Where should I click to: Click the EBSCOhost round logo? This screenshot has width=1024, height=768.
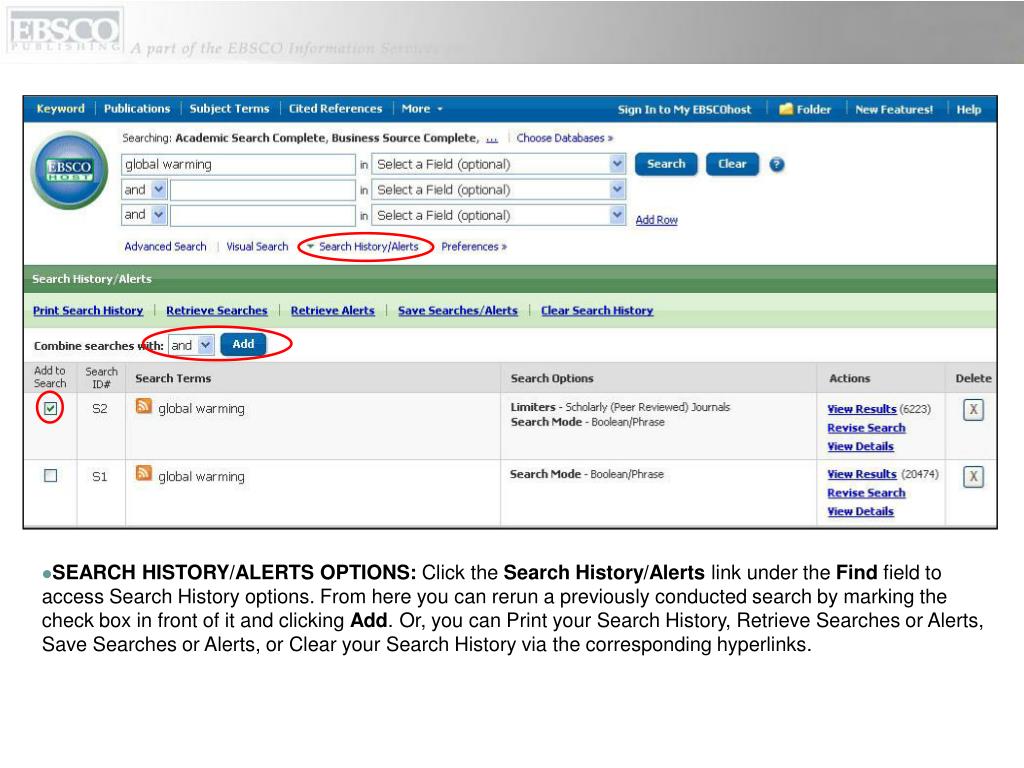(x=69, y=170)
